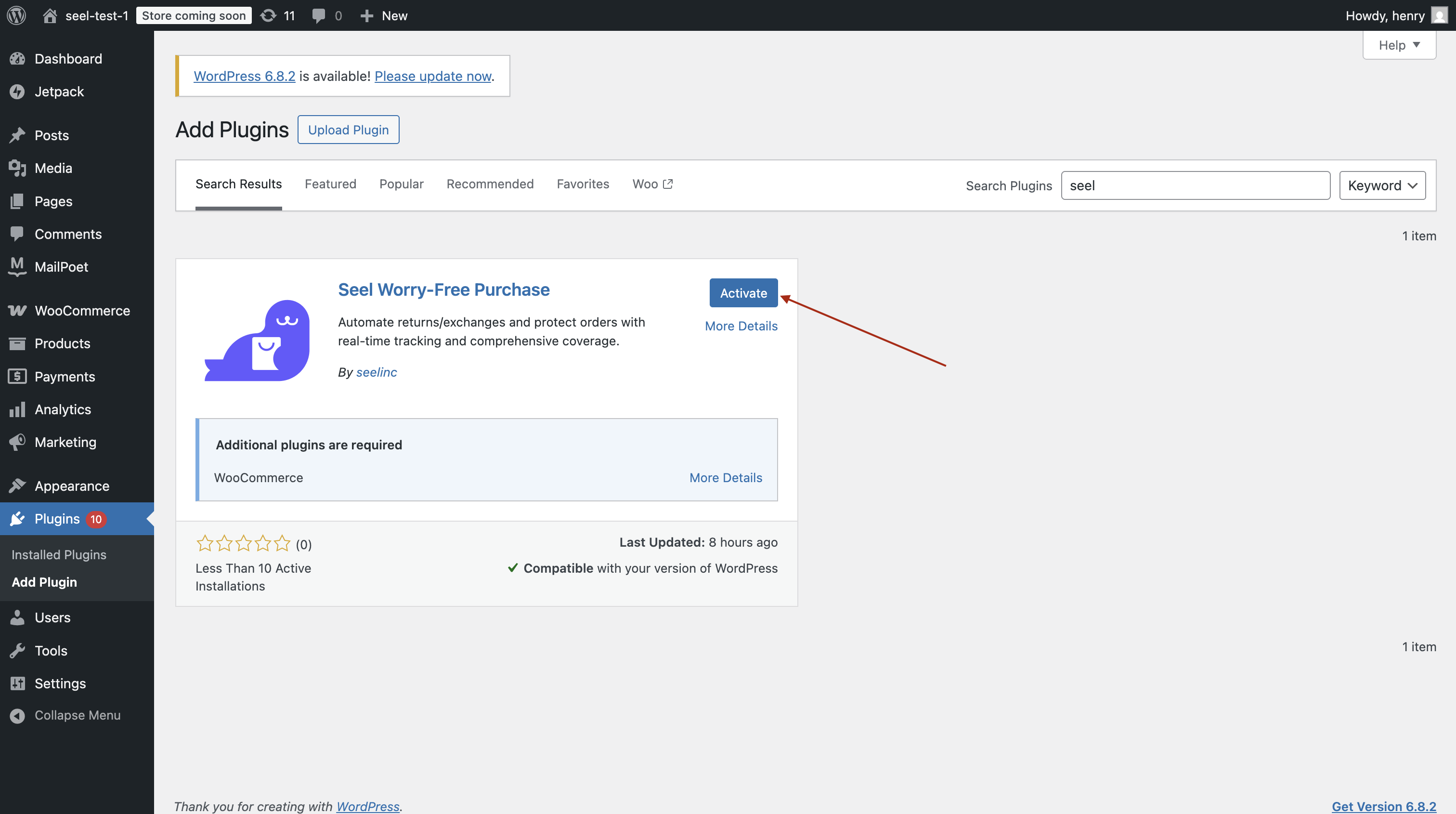
Task: Click the Please update now link
Action: pos(433,76)
